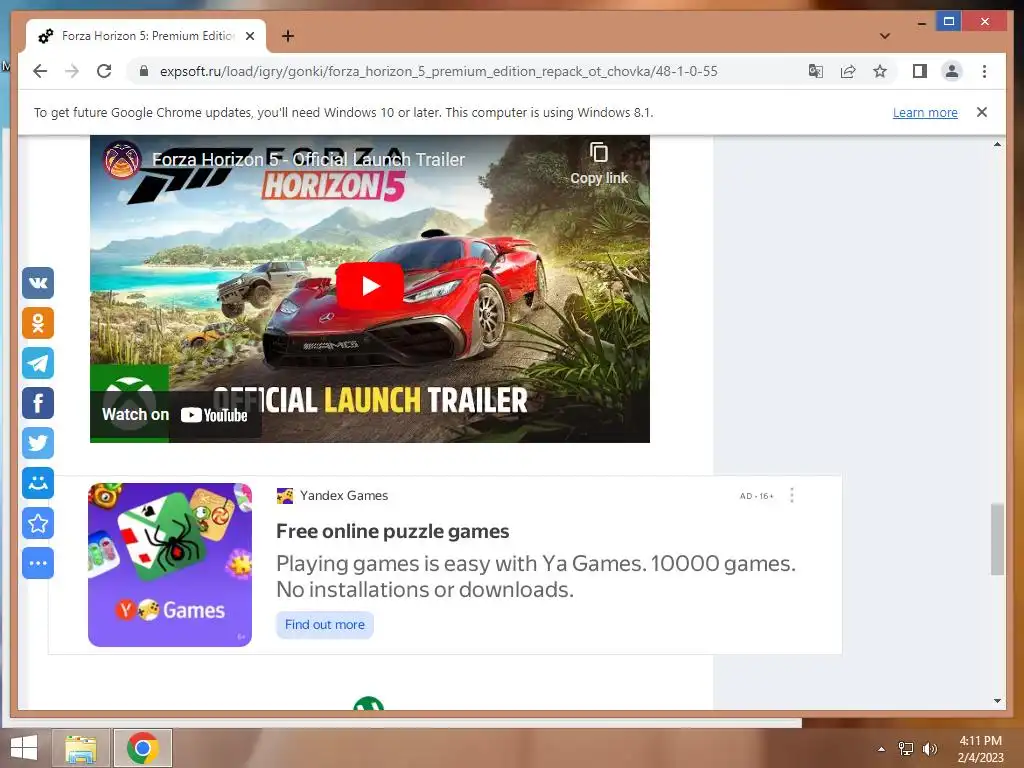
Task: Share this page icon in address bar
Action: [x=848, y=71]
